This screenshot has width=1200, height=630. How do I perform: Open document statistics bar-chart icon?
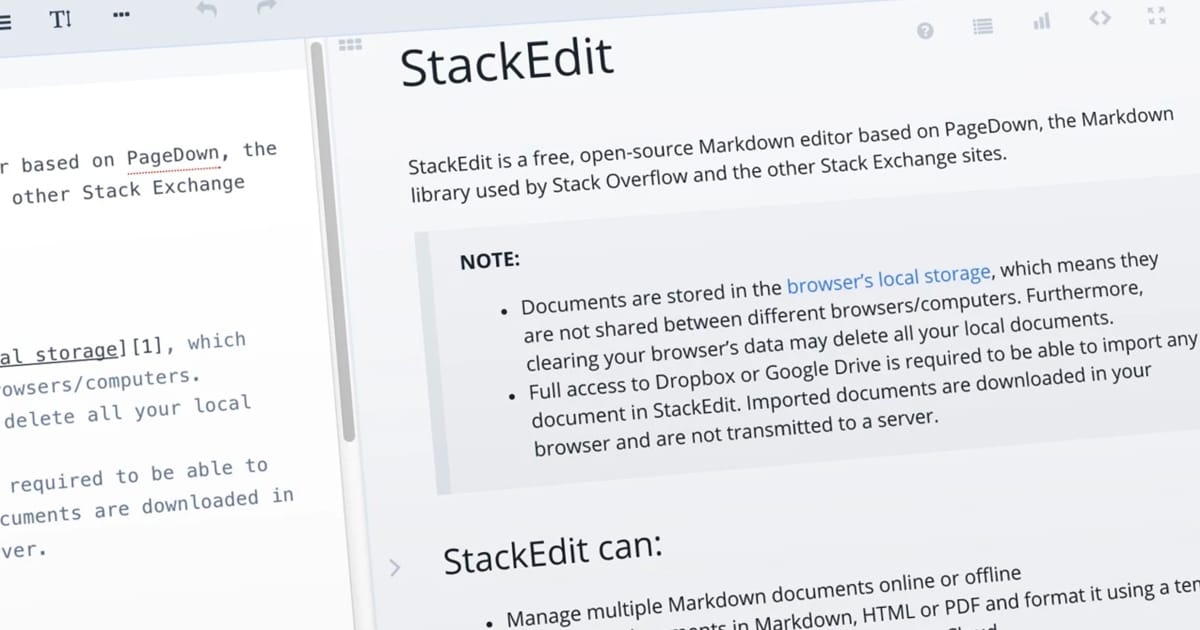pos(1042,21)
